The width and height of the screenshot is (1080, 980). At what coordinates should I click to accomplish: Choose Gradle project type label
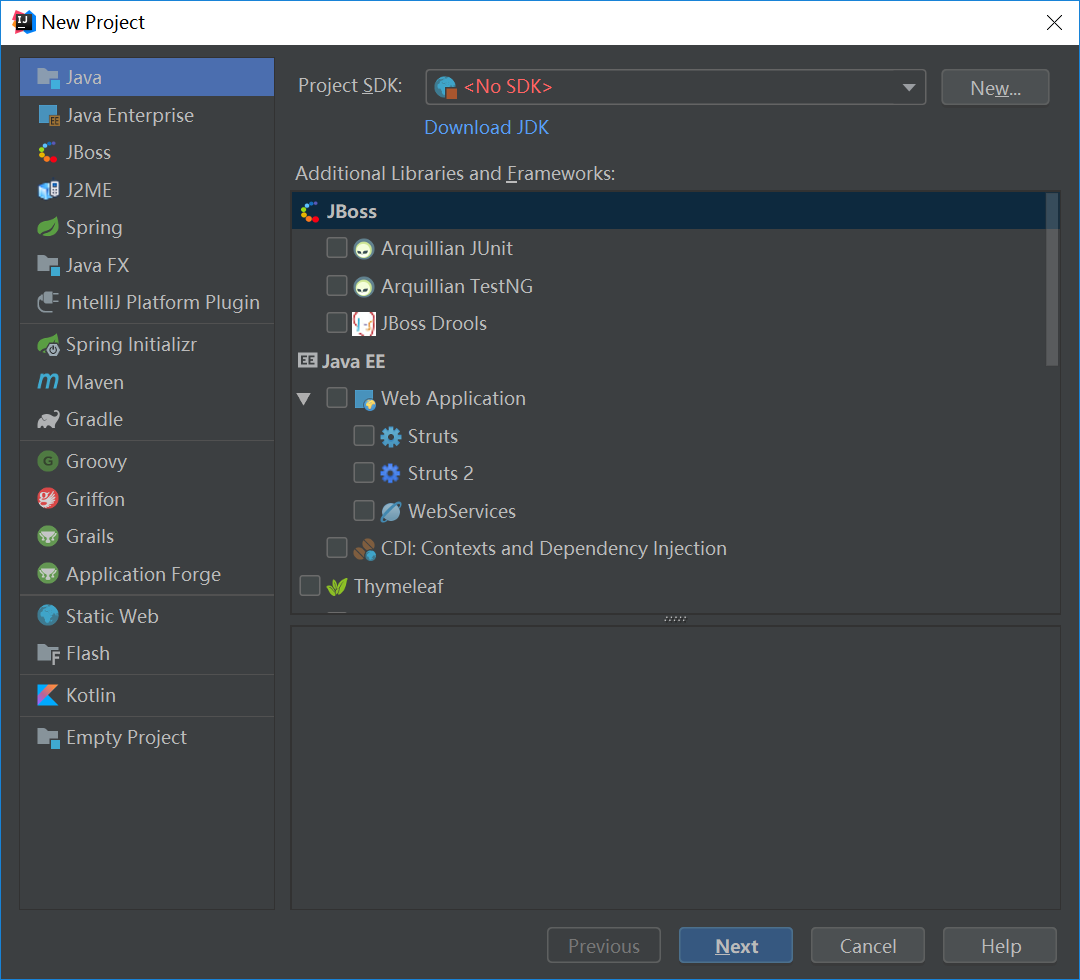tap(94, 419)
